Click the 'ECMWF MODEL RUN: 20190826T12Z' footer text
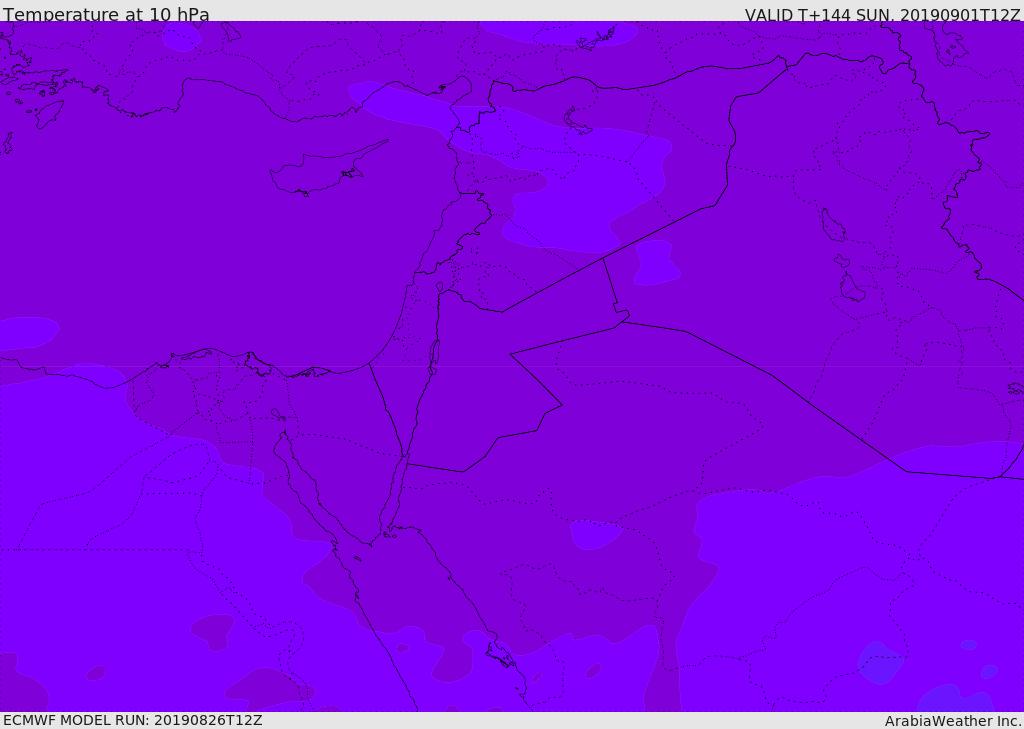Image resolution: width=1024 pixels, height=729 pixels. click(x=133, y=720)
